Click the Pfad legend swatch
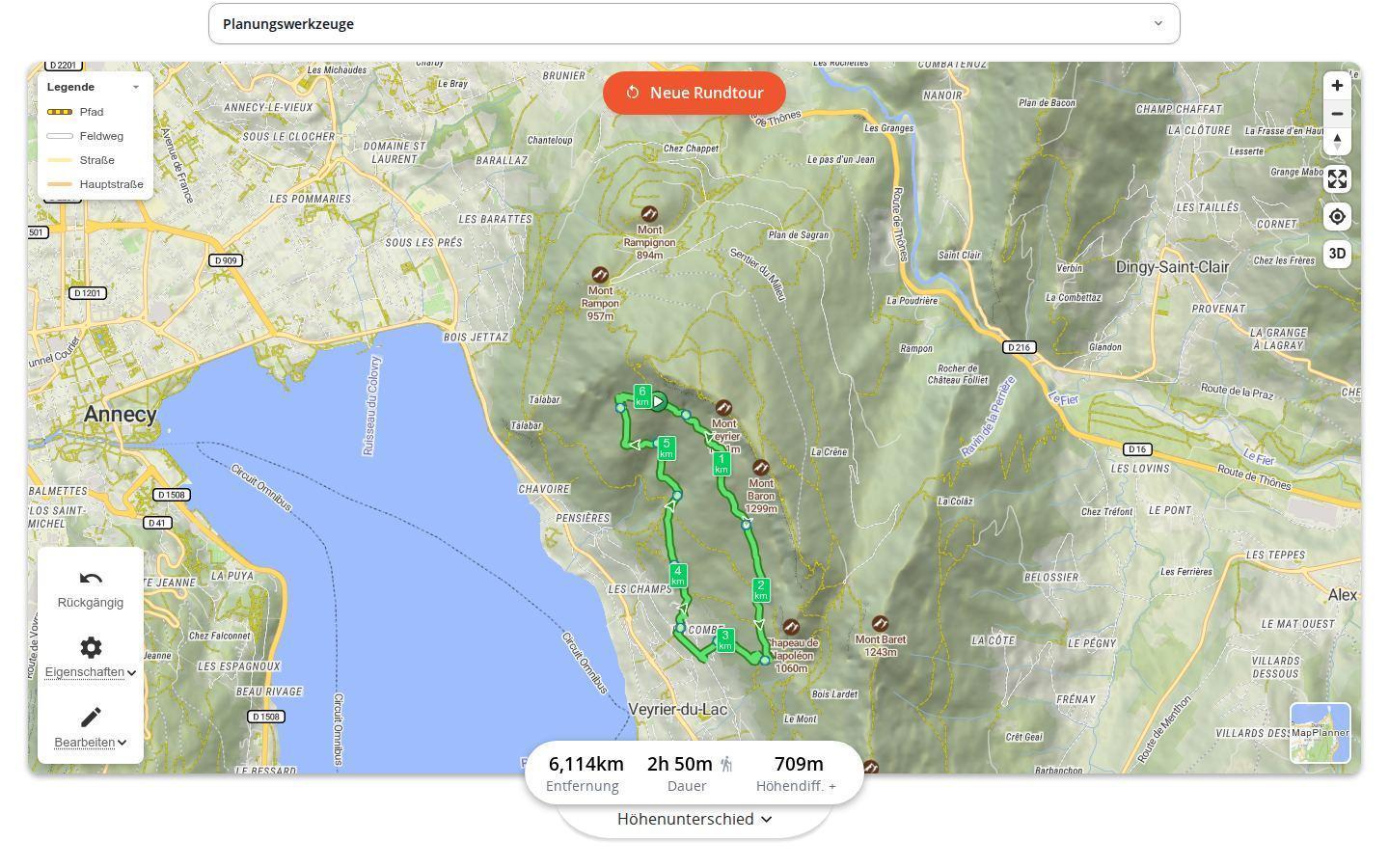Screen dimensions: 1389x868 [60, 112]
